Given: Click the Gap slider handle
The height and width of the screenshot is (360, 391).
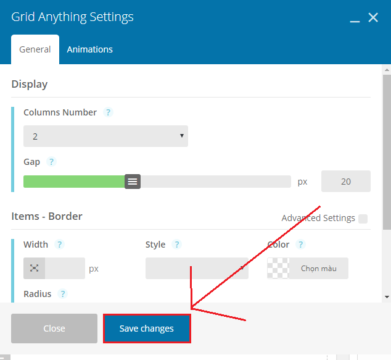Looking at the screenshot, I should coord(133,181).
